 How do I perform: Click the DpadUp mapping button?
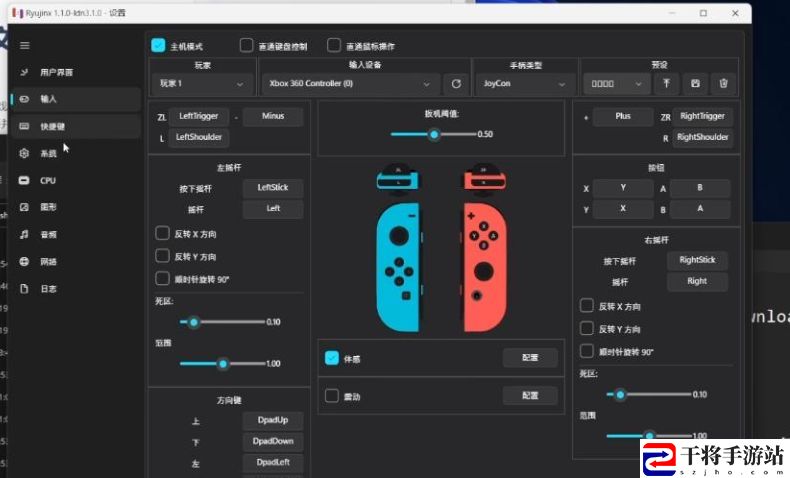273,421
